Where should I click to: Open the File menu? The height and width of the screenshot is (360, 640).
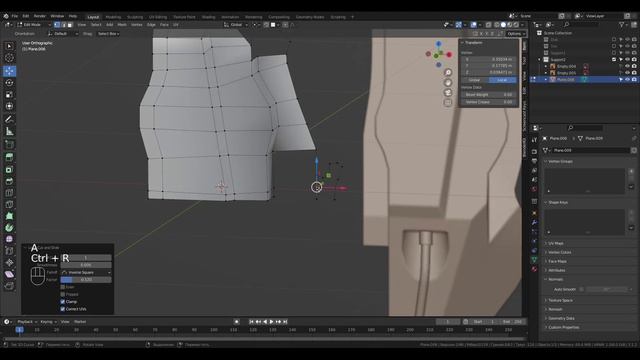click(x=15, y=16)
